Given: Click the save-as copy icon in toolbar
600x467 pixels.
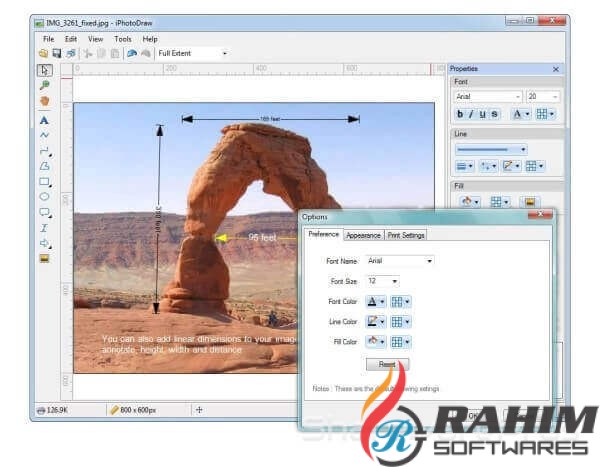Looking at the screenshot, I should [x=71, y=53].
